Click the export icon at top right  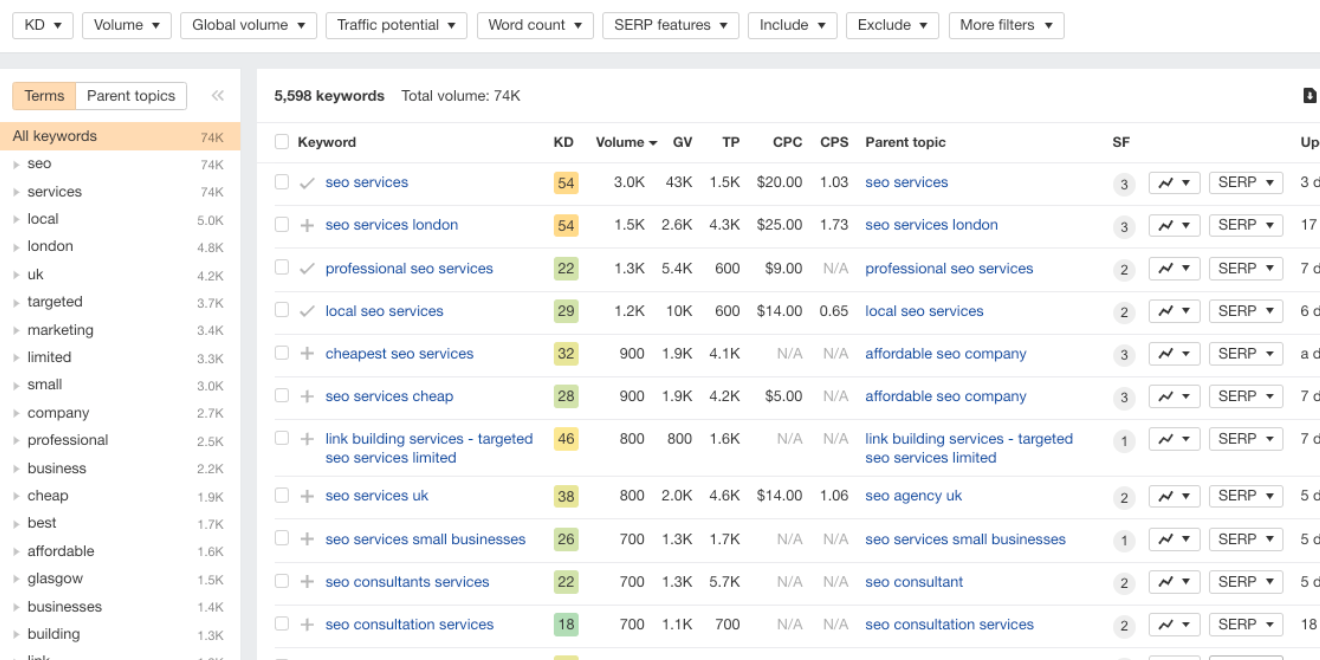pos(1309,96)
